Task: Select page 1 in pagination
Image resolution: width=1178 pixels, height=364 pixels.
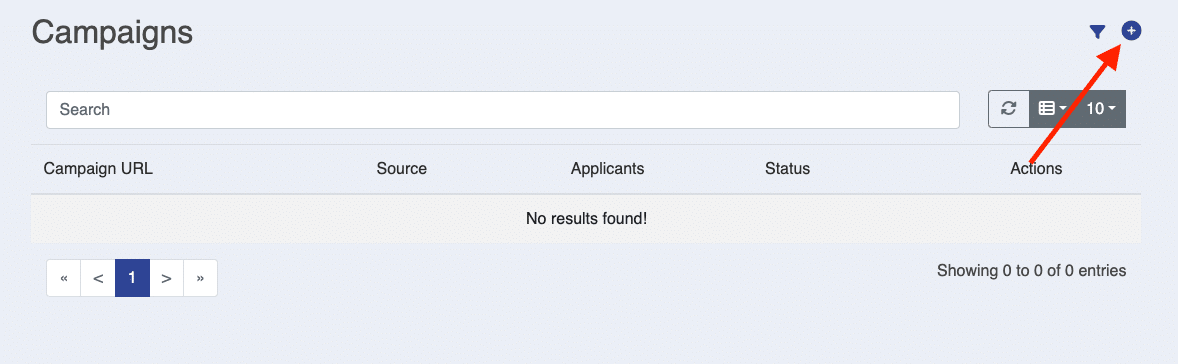Action: coord(132,278)
